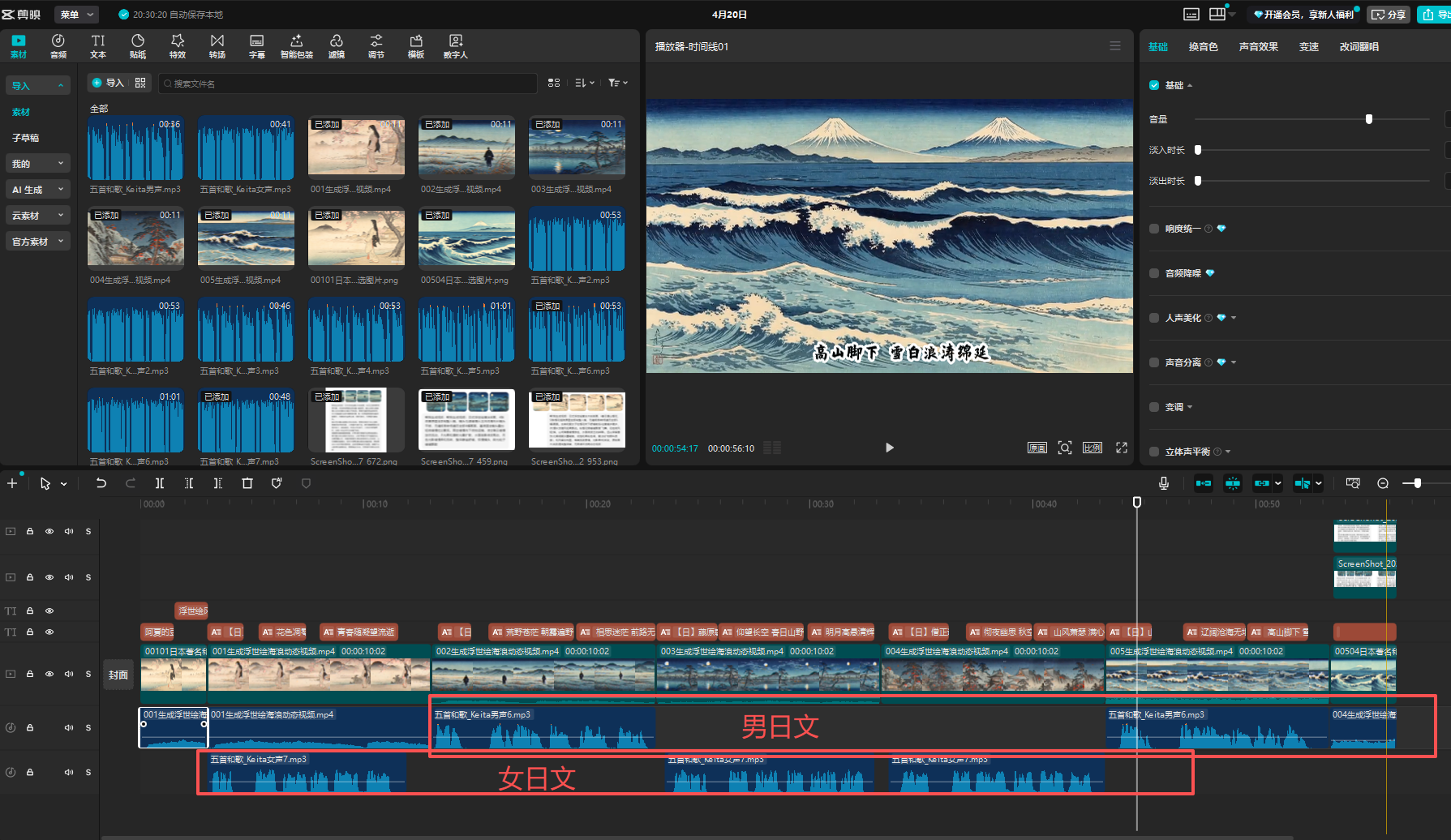
Task: Expand the AI生成 sidebar category
Action: (x=37, y=189)
